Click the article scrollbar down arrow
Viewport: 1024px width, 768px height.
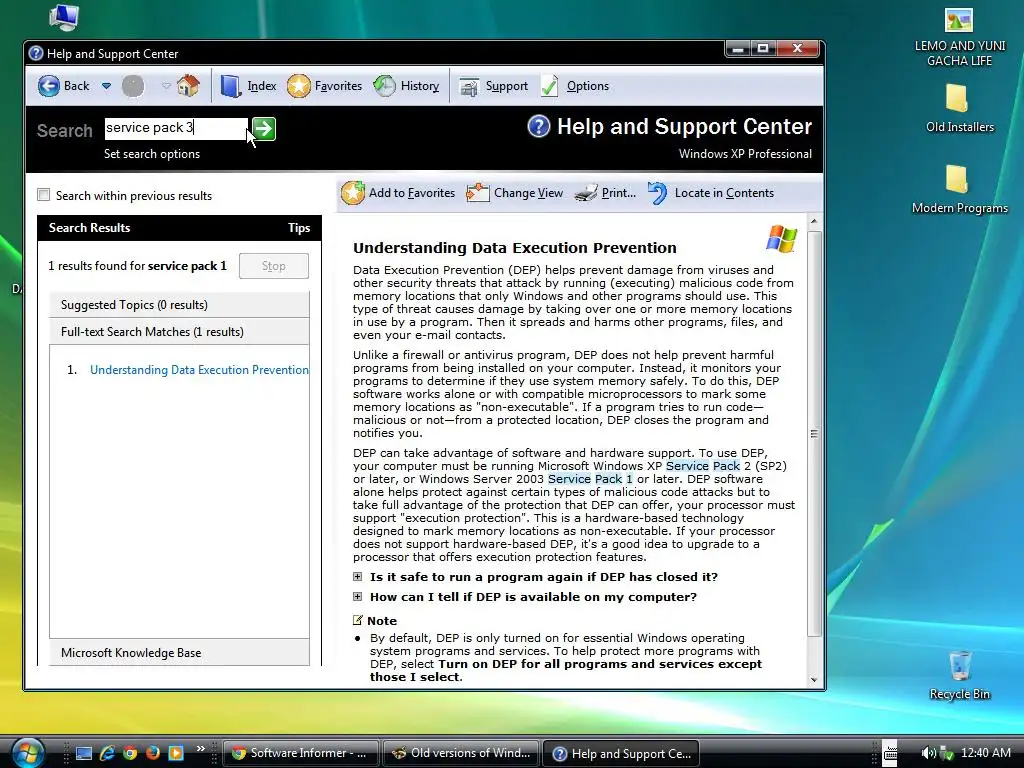(x=814, y=680)
